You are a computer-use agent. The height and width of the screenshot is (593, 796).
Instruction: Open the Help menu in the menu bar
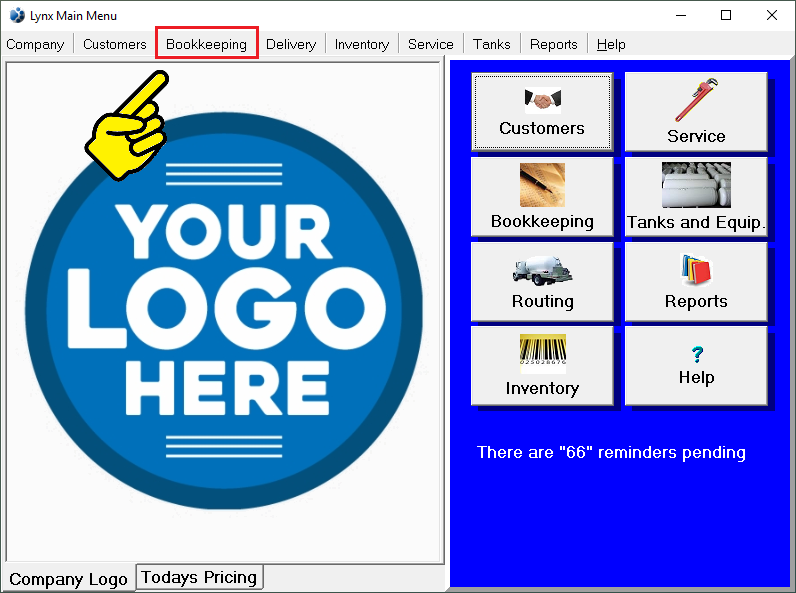click(x=611, y=45)
